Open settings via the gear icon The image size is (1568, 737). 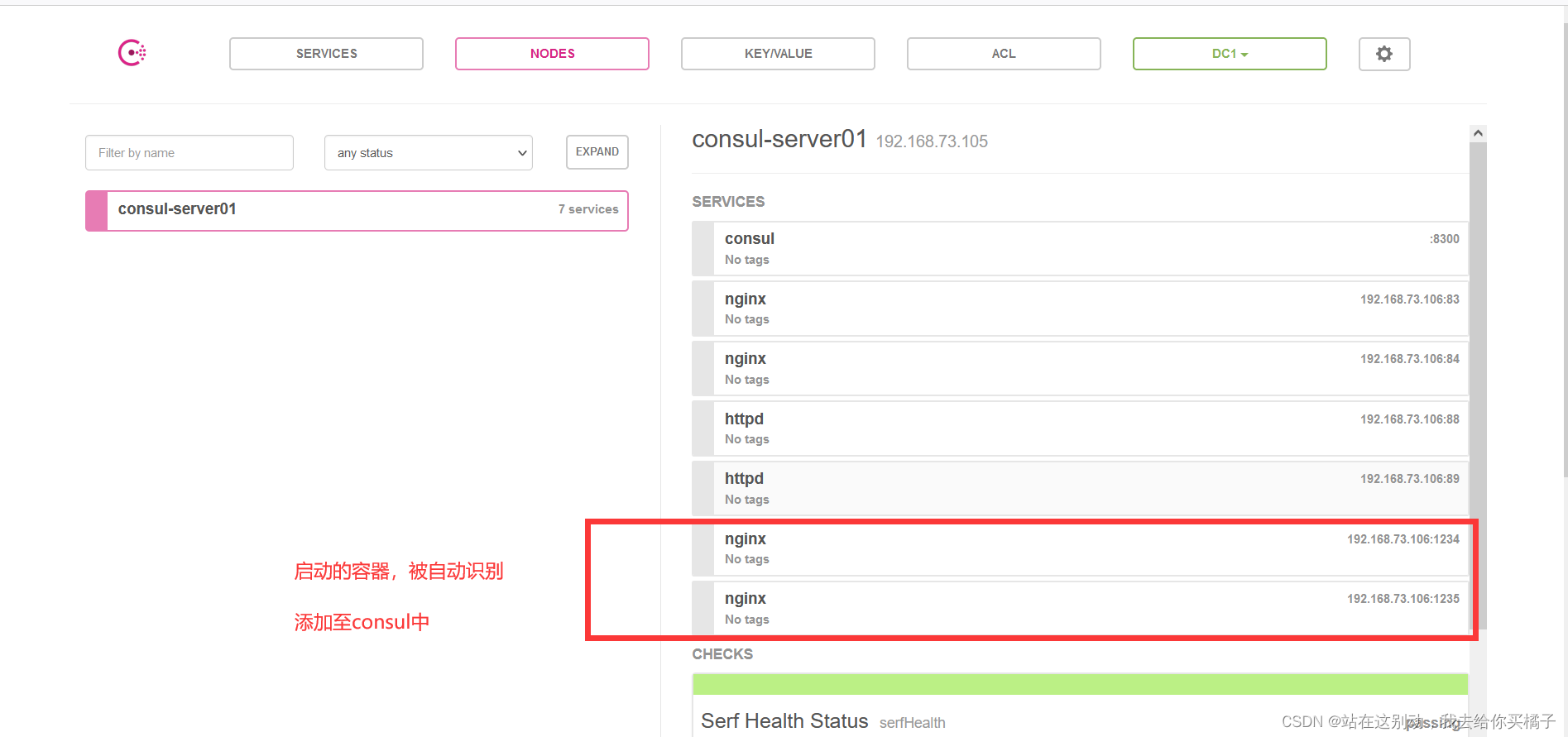(1384, 54)
